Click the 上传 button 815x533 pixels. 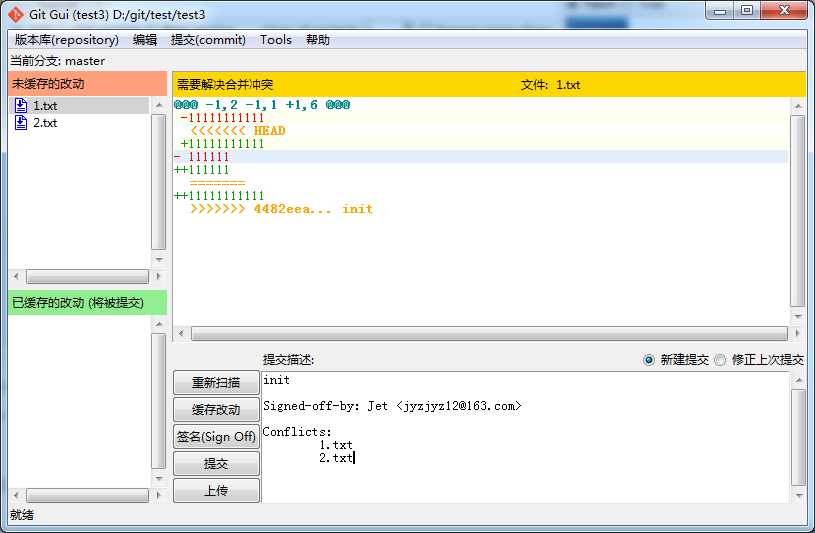(x=216, y=491)
